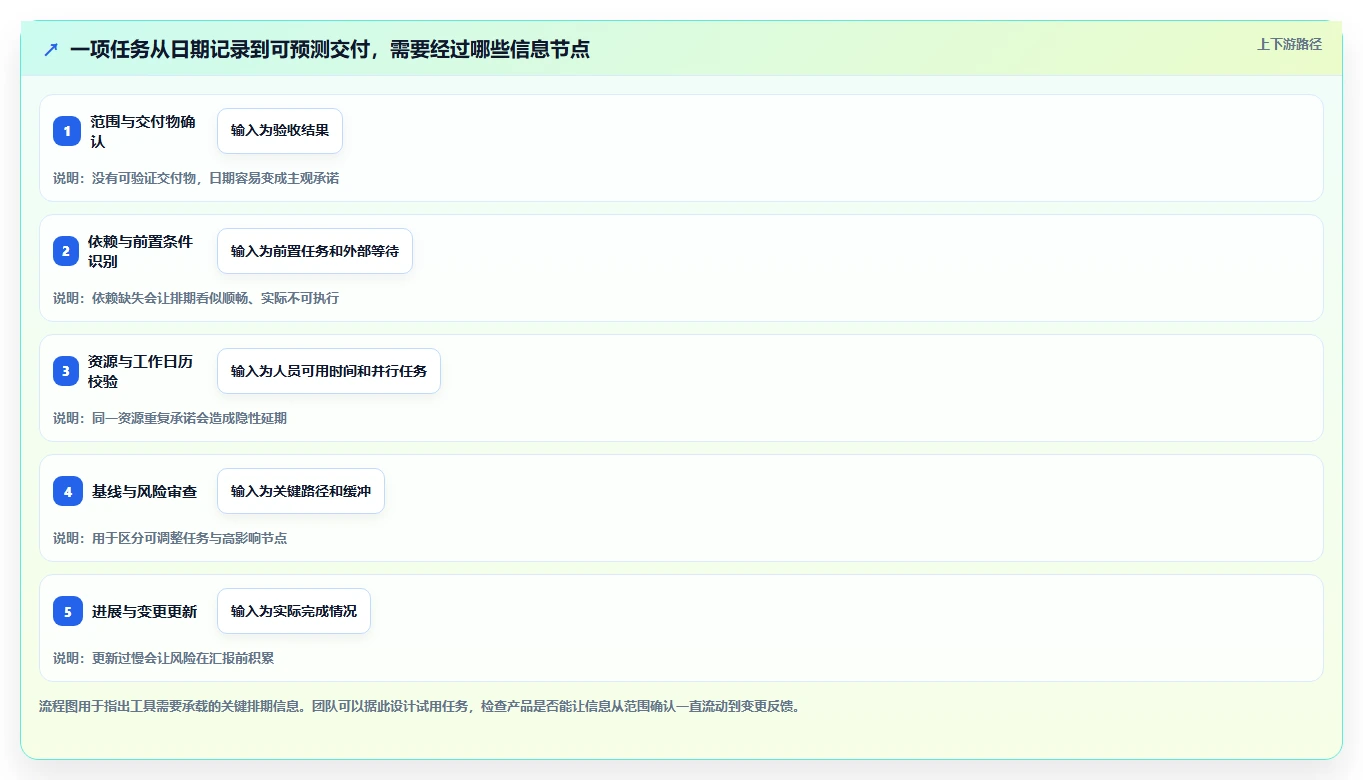Screen dimensions: 1363x780
Task: Select the step title 进展与变更更新
Action: point(145,611)
